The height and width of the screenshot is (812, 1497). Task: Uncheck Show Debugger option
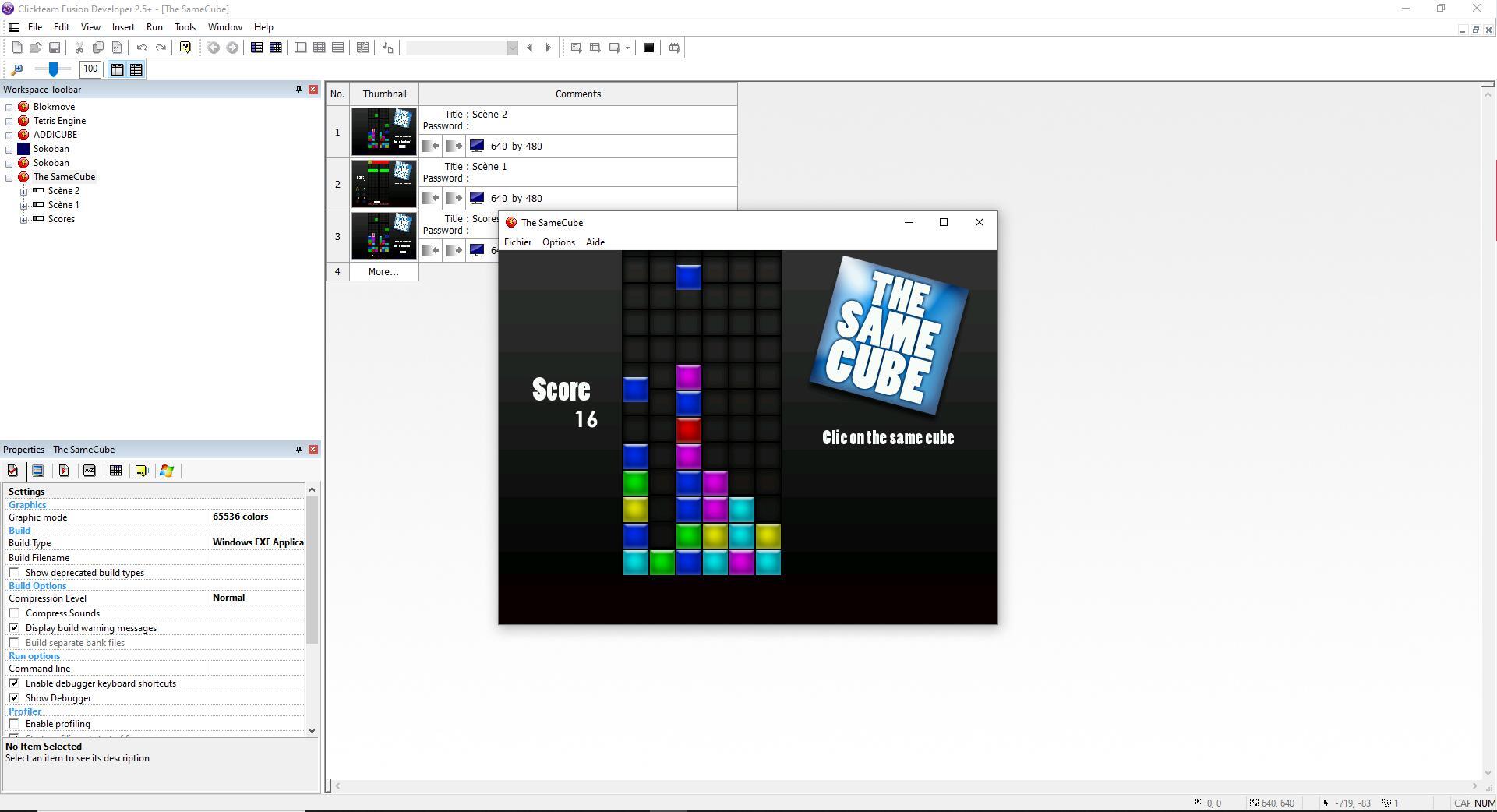(14, 698)
